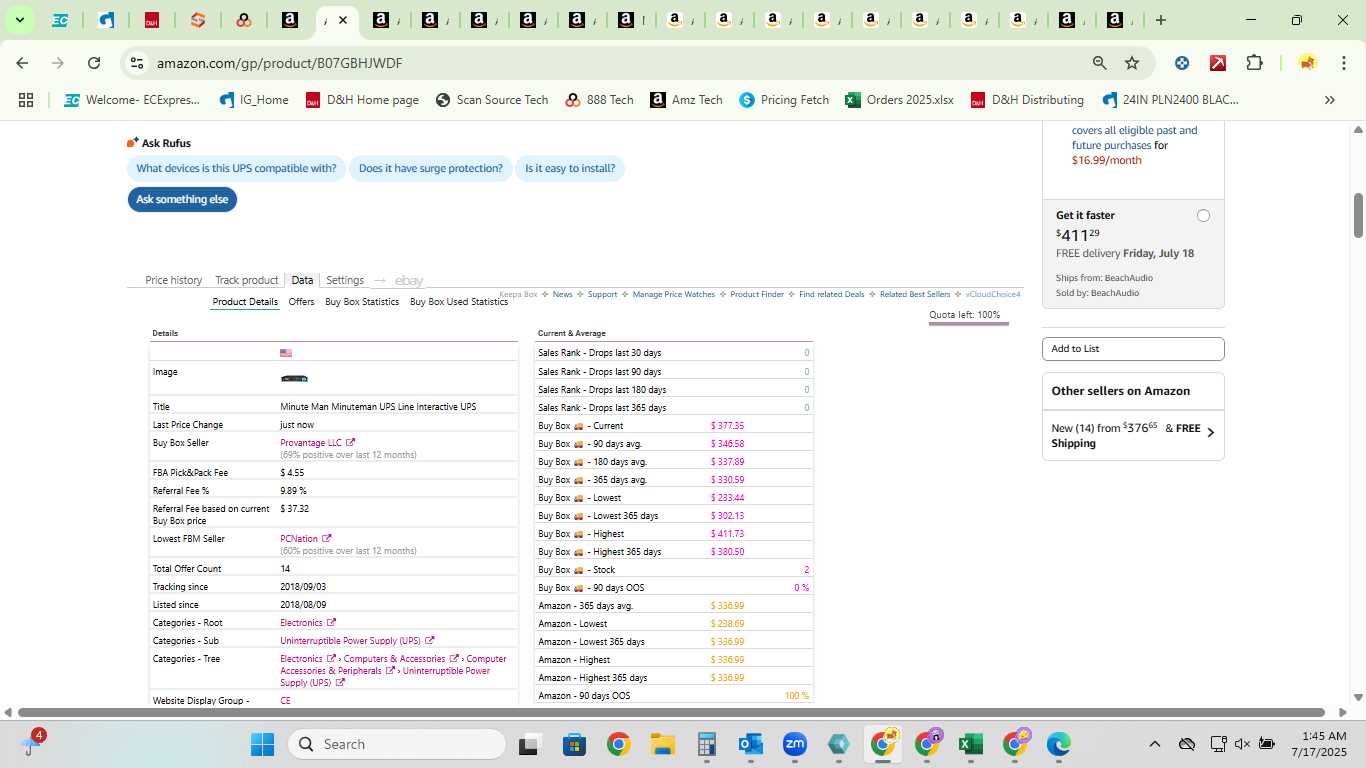Screen dimensions: 1366x768
Task: Reload the Amazon product page
Action: tap(94, 63)
